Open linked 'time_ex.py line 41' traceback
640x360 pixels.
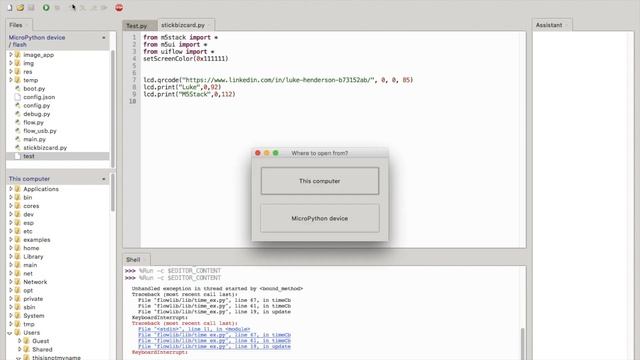click(214, 340)
